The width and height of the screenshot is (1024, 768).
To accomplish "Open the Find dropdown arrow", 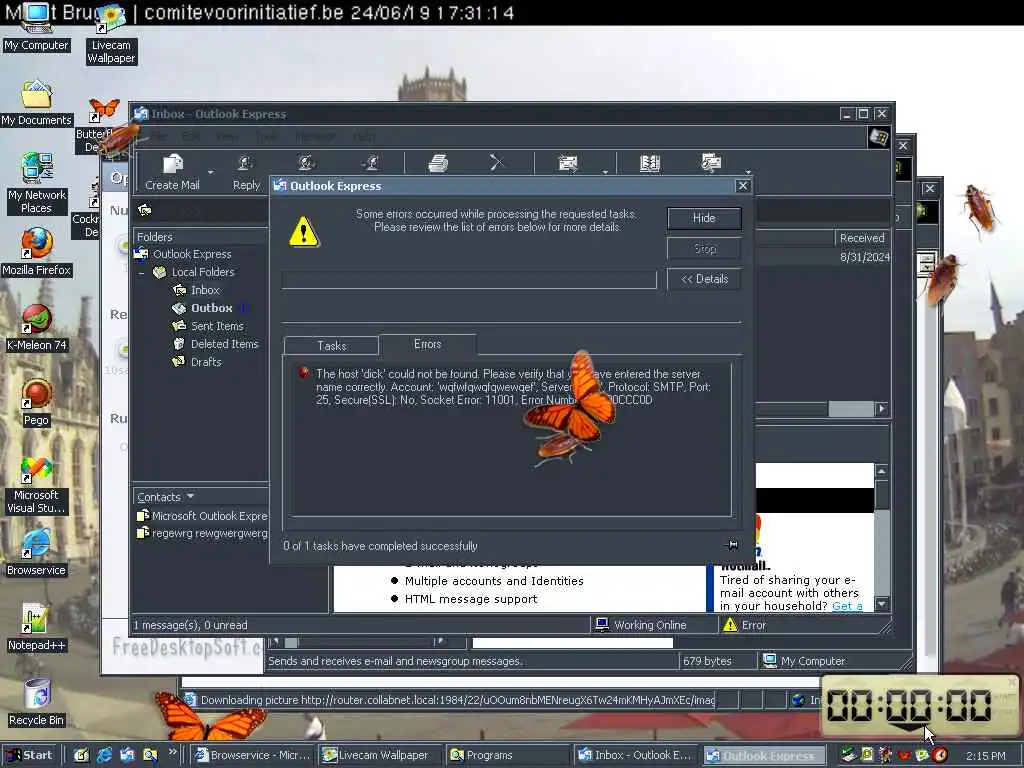I will pyautogui.click(x=748, y=172).
